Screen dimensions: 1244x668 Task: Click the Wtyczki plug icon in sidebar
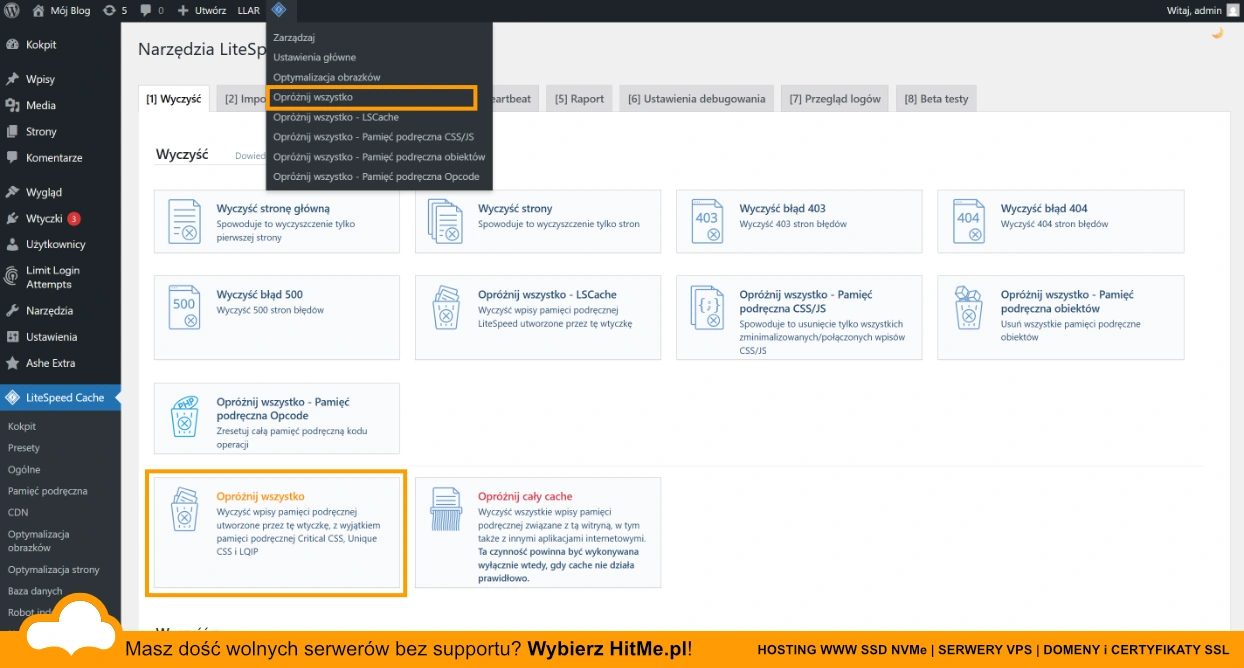13,218
